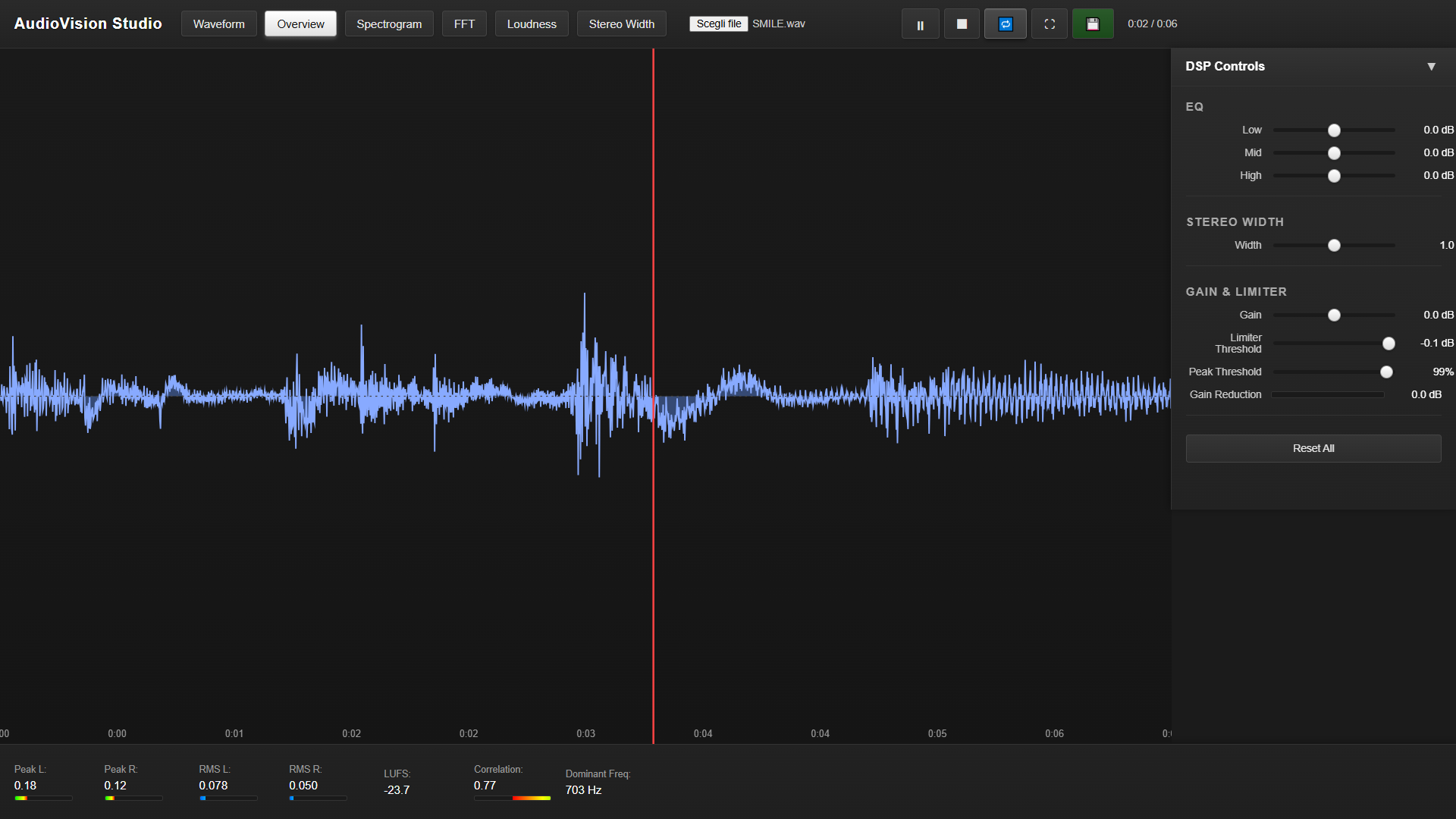Switch to Stereo Width view
Viewport: 1456px width, 819px height.
click(x=621, y=24)
